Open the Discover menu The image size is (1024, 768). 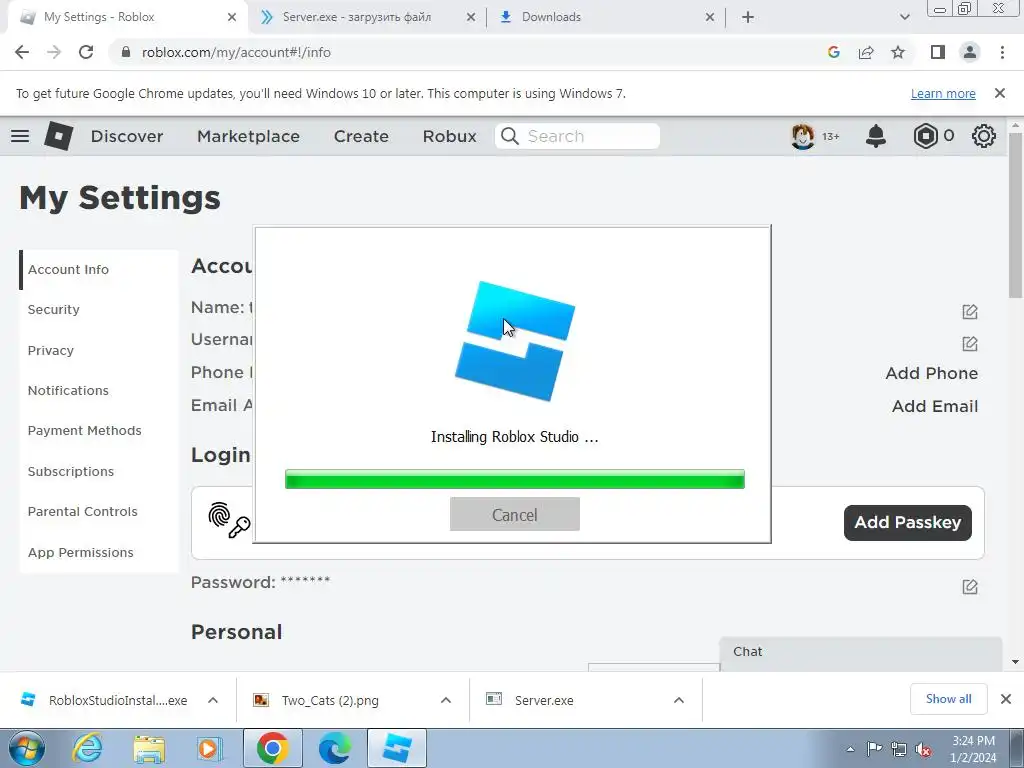[127, 136]
